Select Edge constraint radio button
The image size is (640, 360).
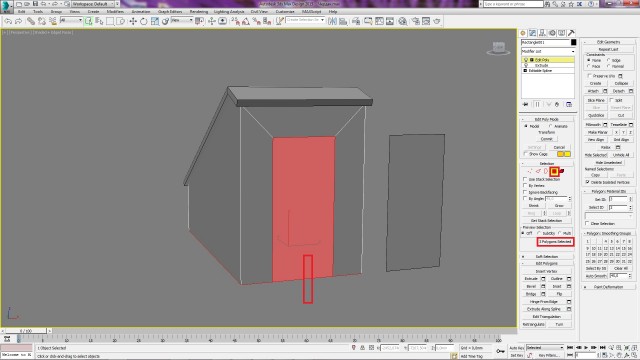click(x=608, y=60)
